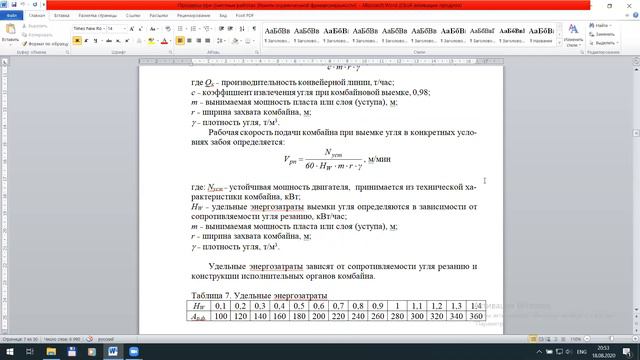
Task: Click the Numbering list icon
Action: tap(194, 29)
